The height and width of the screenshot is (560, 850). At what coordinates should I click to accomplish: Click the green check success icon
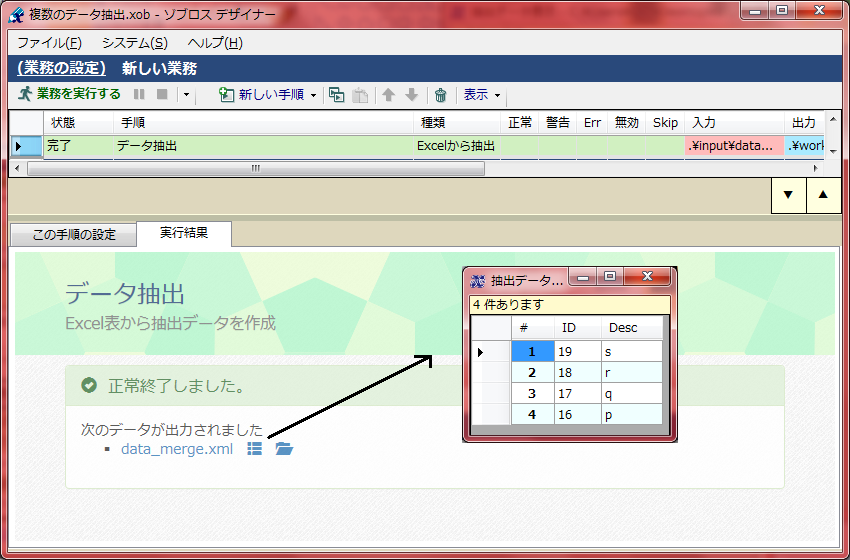pyautogui.click(x=89, y=385)
